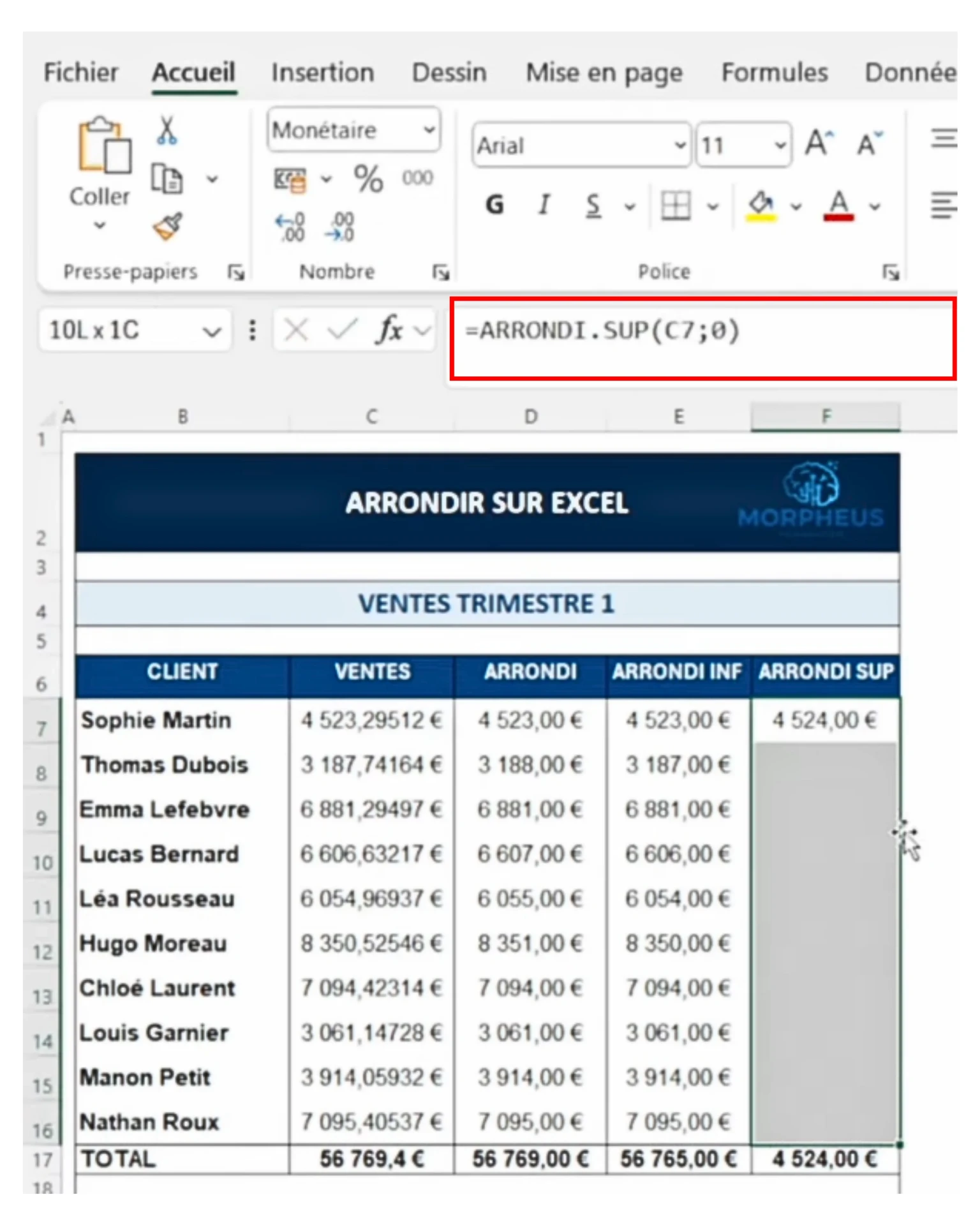Click the borders grid icon
The height and width of the screenshot is (1225, 980).
(676, 206)
